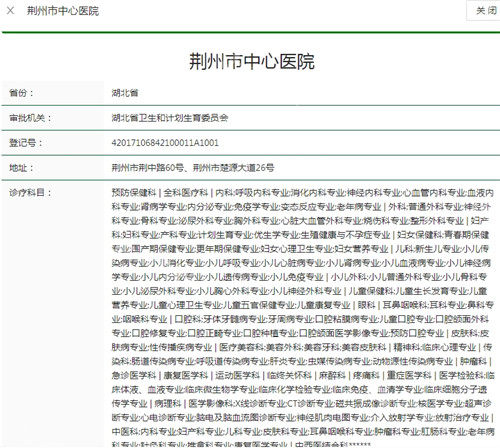Viewport: 500px width, 448px height.
Task: Click 眼科 in the department list
Action: 366,305
